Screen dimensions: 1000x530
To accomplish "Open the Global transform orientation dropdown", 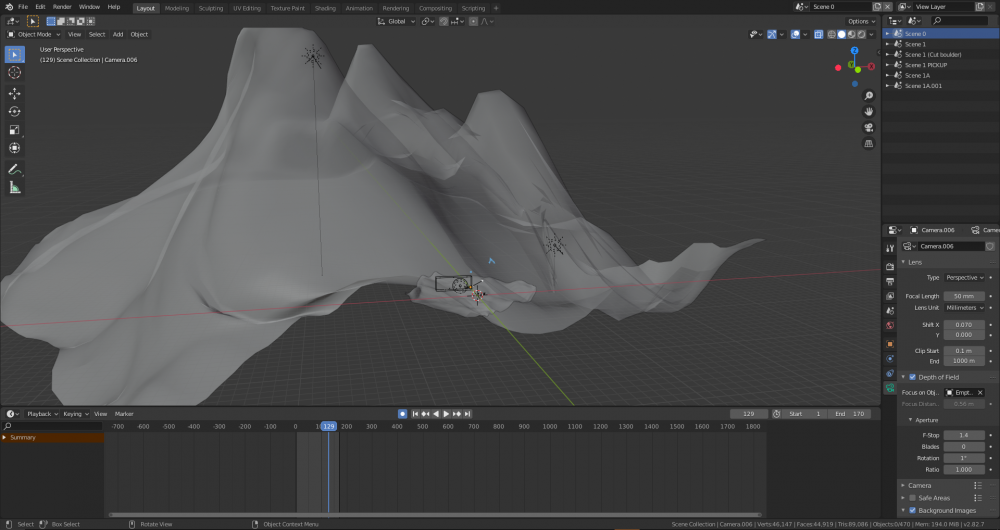I will [x=396, y=22].
